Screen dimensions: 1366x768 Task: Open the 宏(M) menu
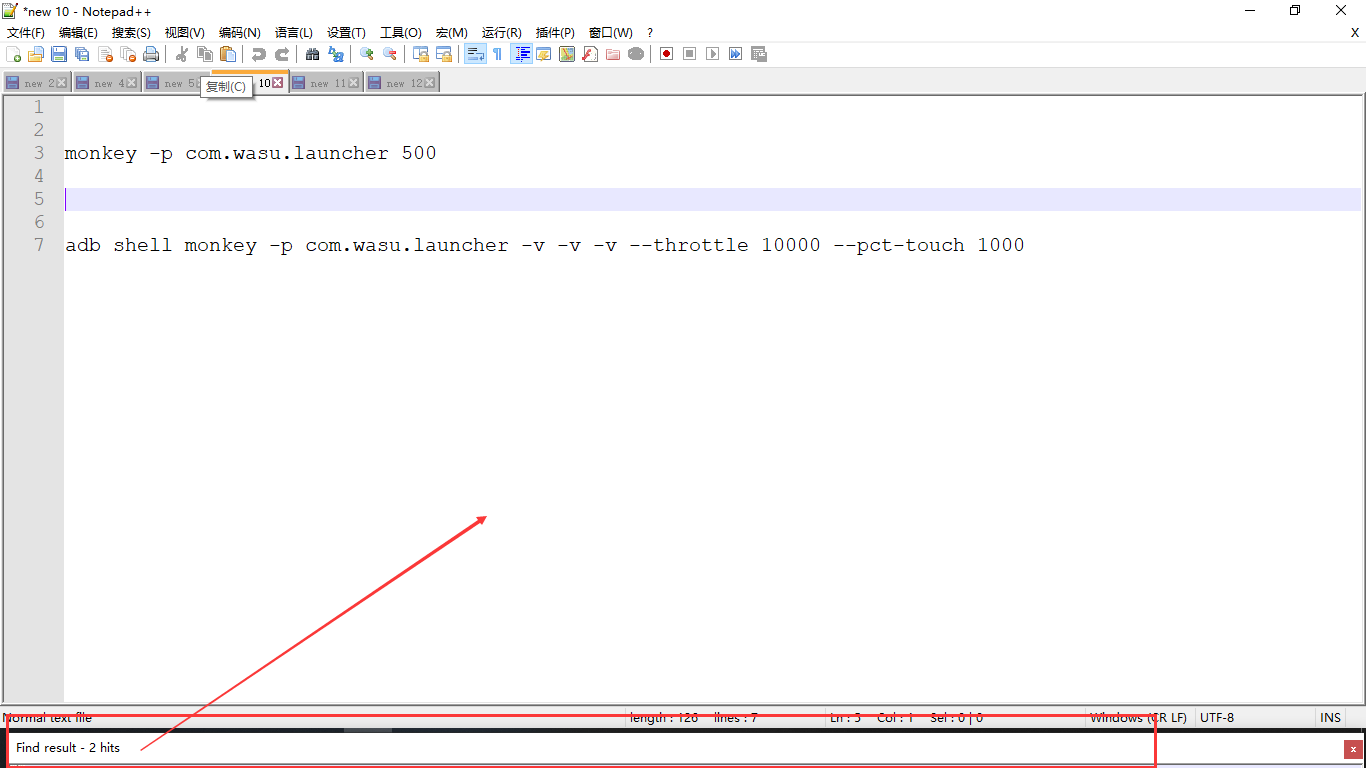[451, 32]
